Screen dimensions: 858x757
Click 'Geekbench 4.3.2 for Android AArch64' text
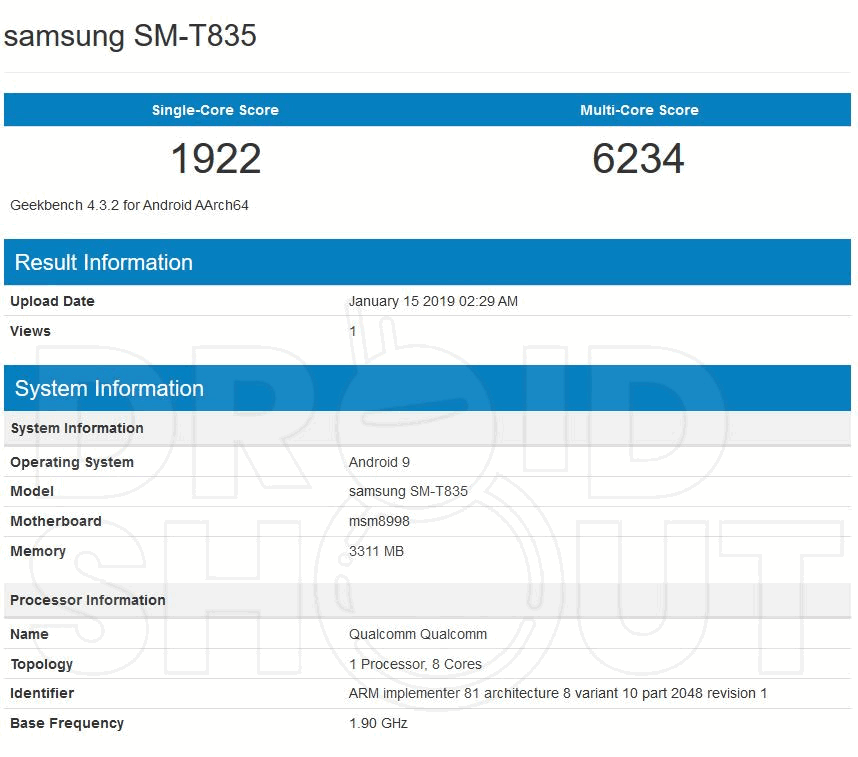coord(129,205)
